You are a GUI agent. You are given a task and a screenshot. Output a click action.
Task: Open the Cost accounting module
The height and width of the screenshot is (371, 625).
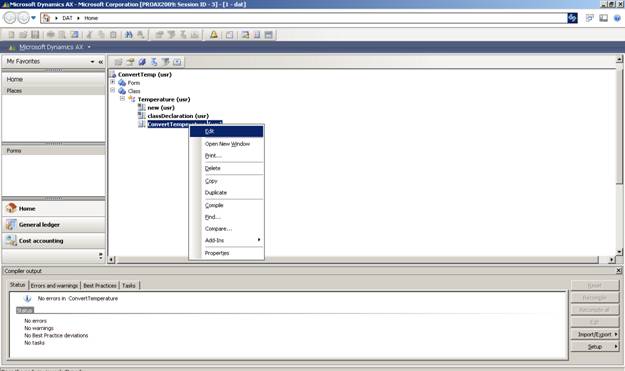tap(53, 241)
